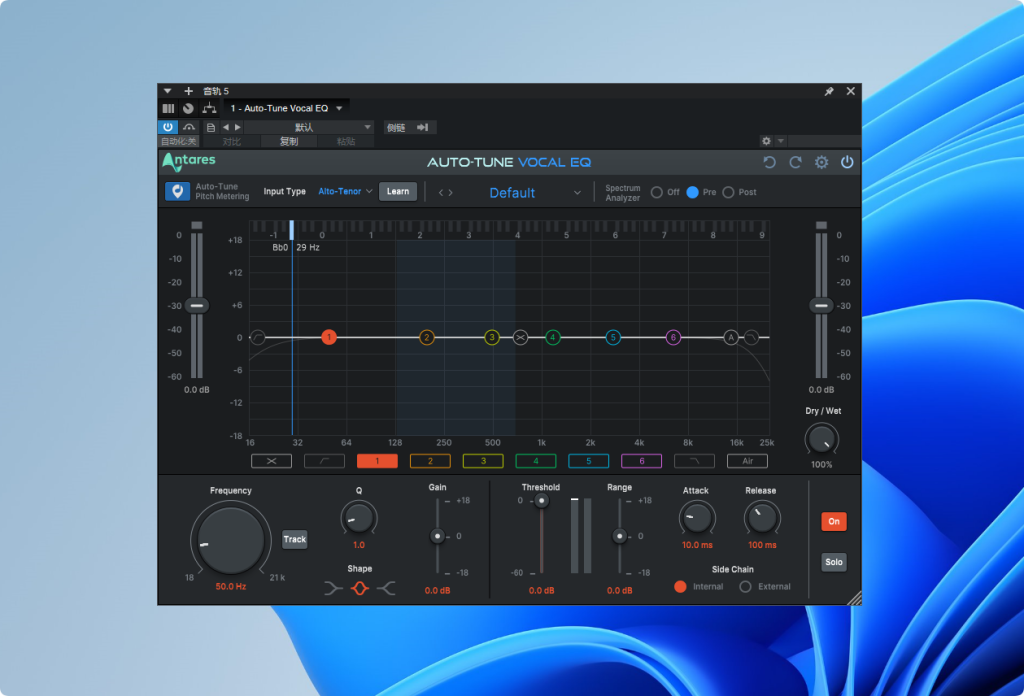The width and height of the screenshot is (1024, 696).
Task: Toggle the Antares plugin power icon
Action: coord(846,163)
